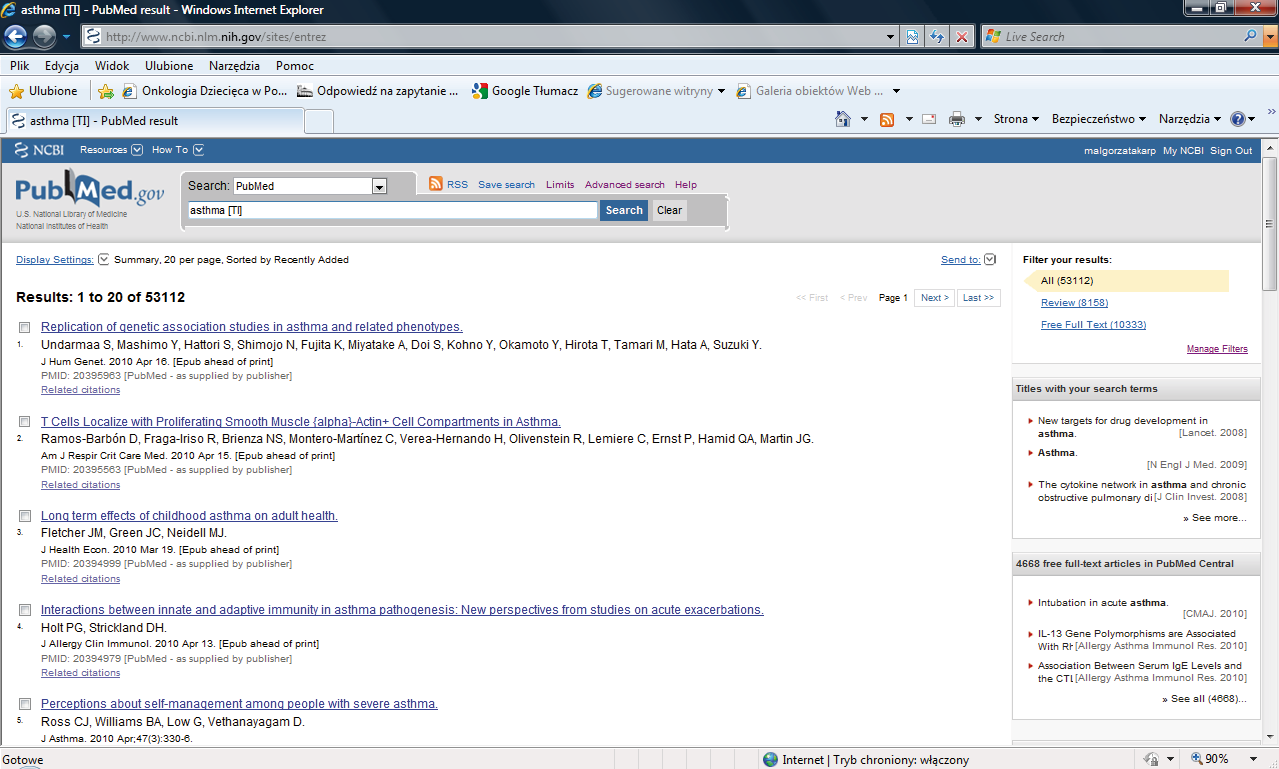Click the orange feeds icon in command bar
Image resolution: width=1279 pixels, height=769 pixels.
point(887,119)
